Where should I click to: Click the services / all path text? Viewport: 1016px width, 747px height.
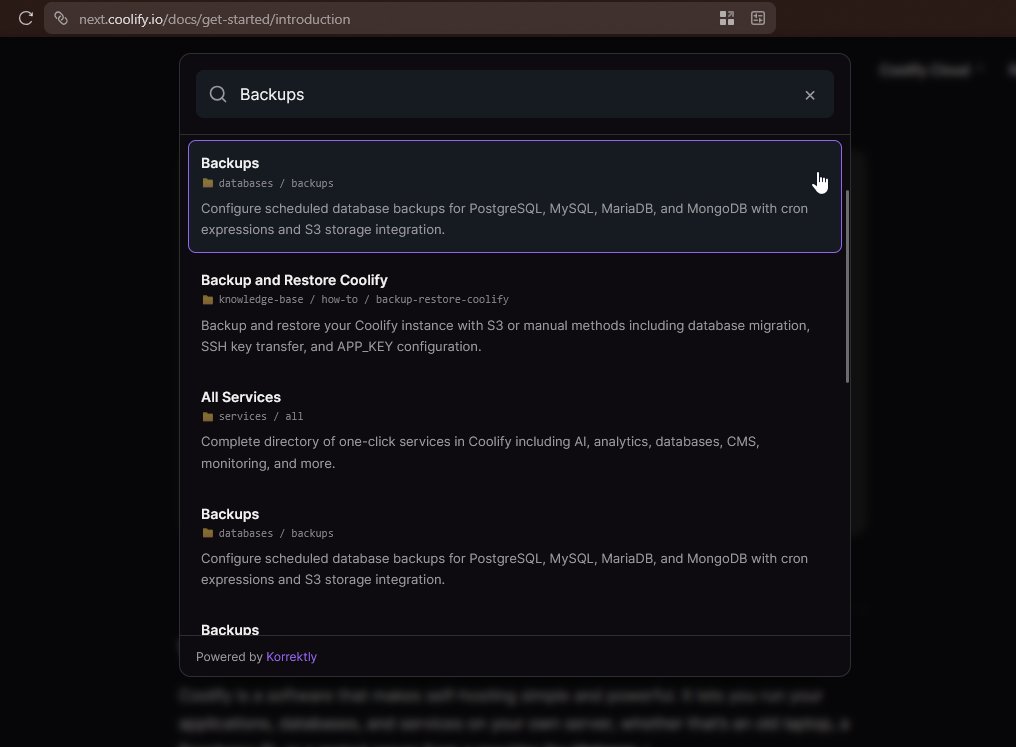click(x=260, y=417)
